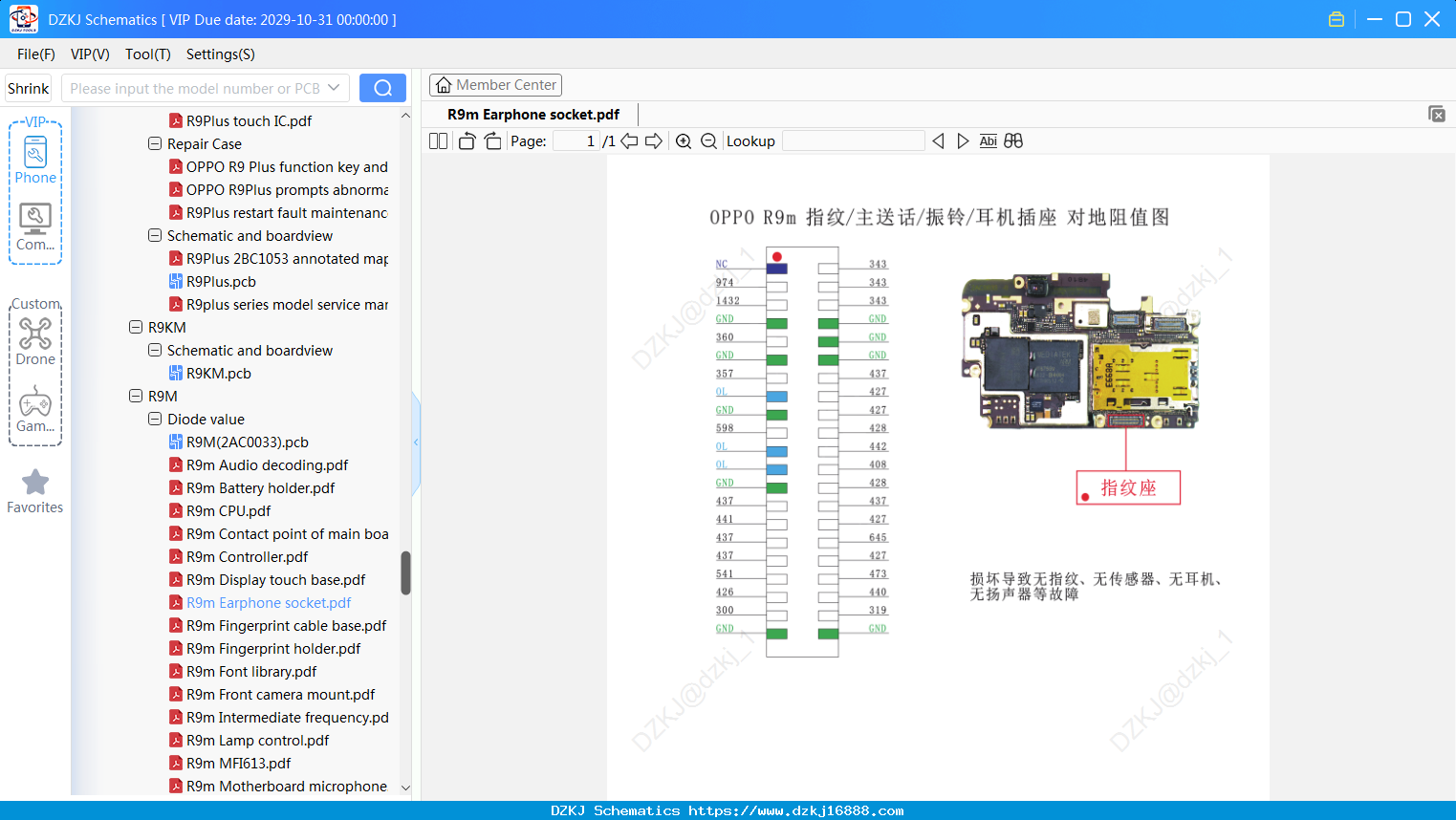Viewport: 1456px width, 820px height.
Task: Open R9m Font library.pdf
Action: coord(251,672)
